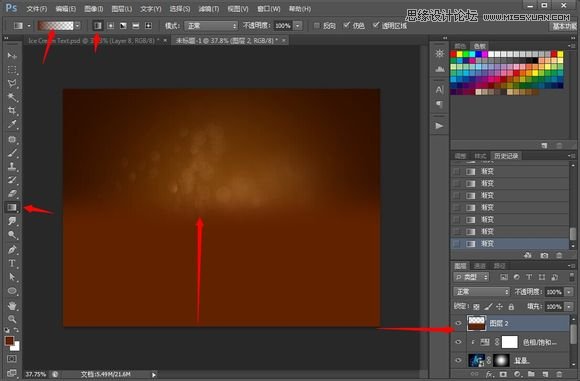This screenshot has height=381, width=580.
Task: Open the Actions panel play icon
Action: 439,126
